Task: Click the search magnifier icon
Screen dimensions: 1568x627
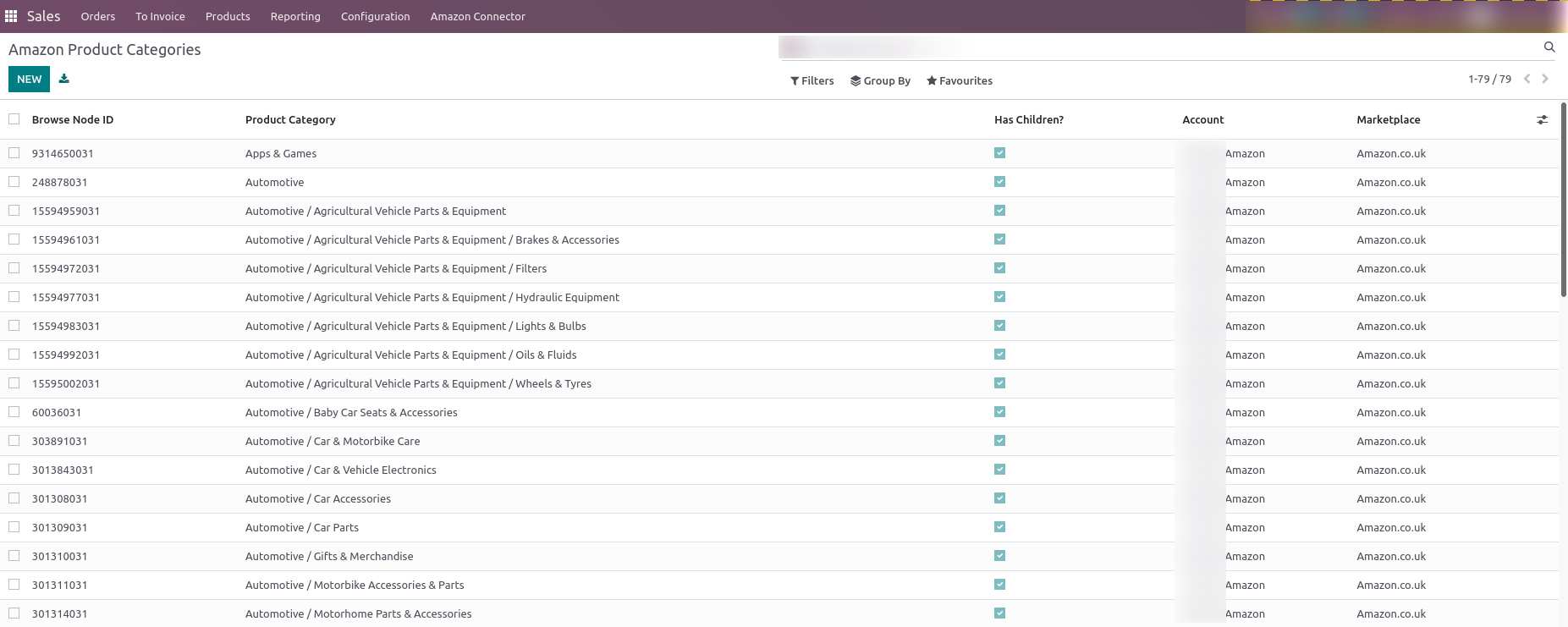Action: [1549, 47]
